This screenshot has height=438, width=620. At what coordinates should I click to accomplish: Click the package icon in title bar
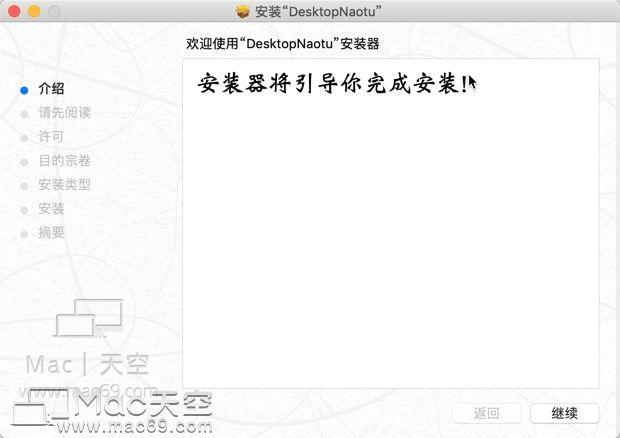pos(243,12)
